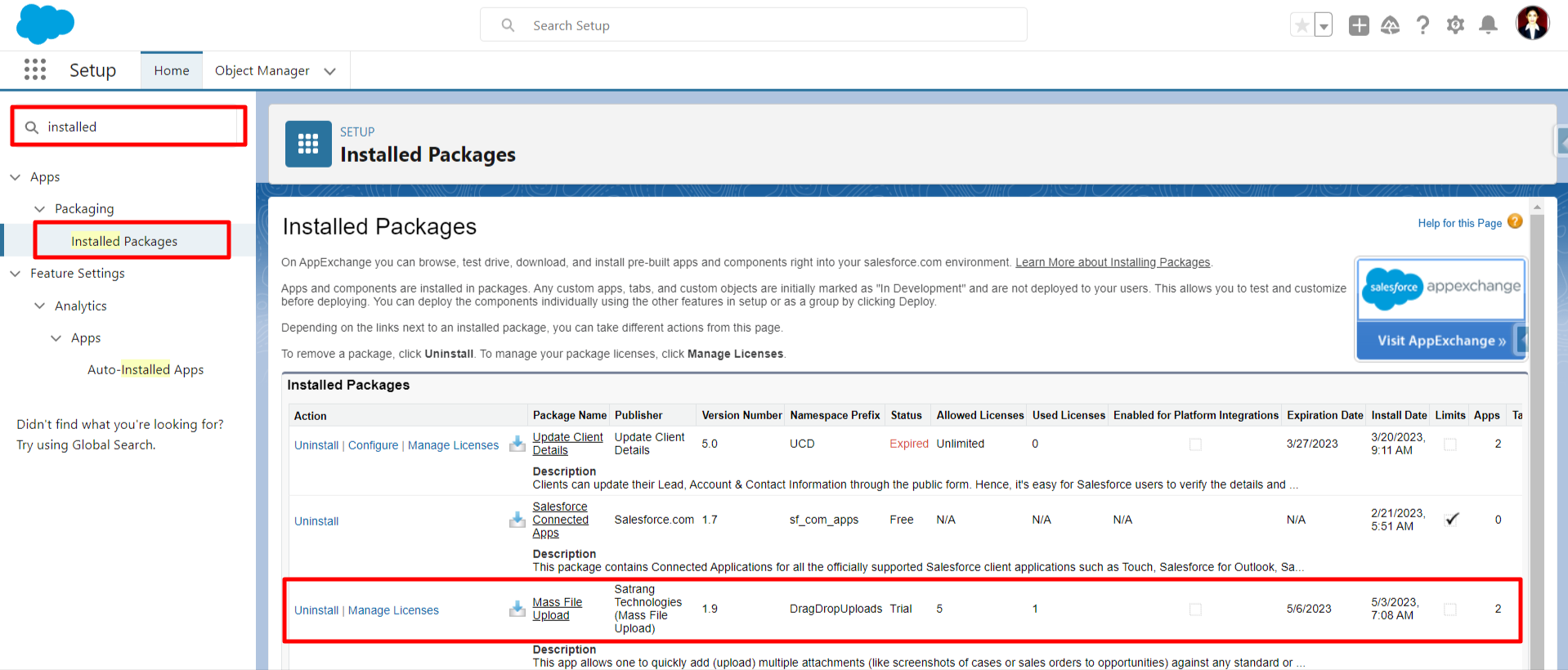Screen dimensions: 1568x670
Task: Select Auto-Installed Apps in the sidebar
Action: (146, 369)
